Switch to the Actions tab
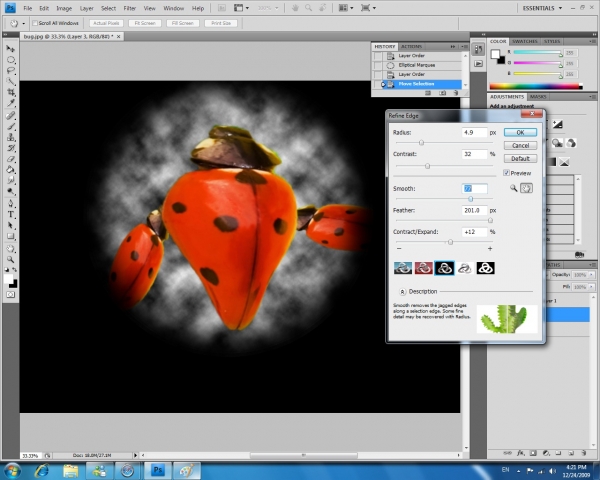Viewport: 600px width, 480px height. tap(412, 46)
